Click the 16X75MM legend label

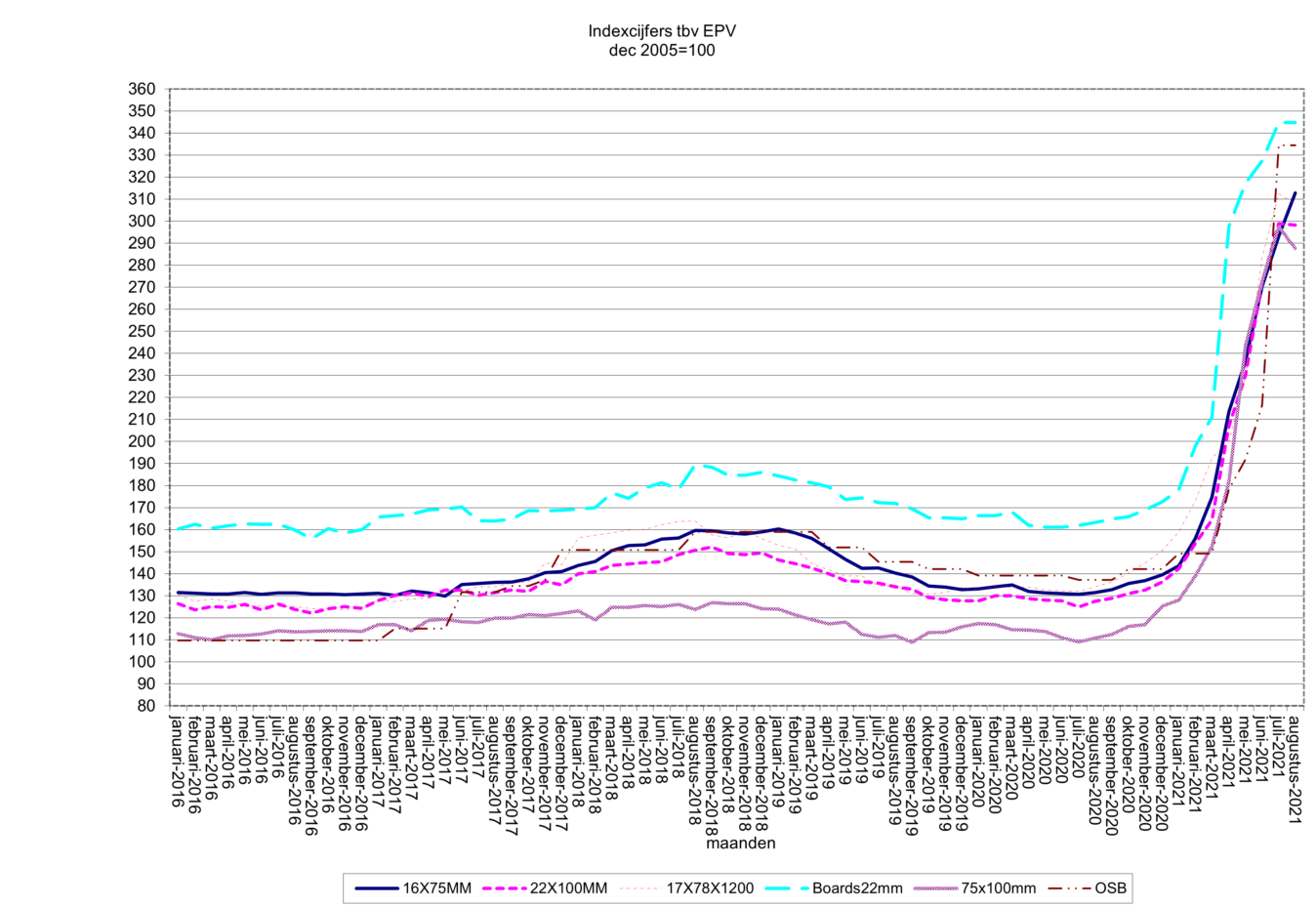coord(436,888)
